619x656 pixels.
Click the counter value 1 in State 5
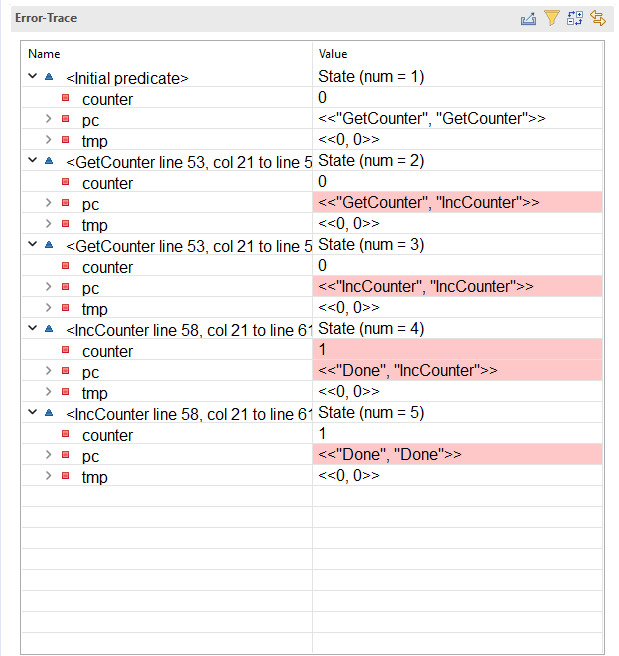click(x=322, y=433)
